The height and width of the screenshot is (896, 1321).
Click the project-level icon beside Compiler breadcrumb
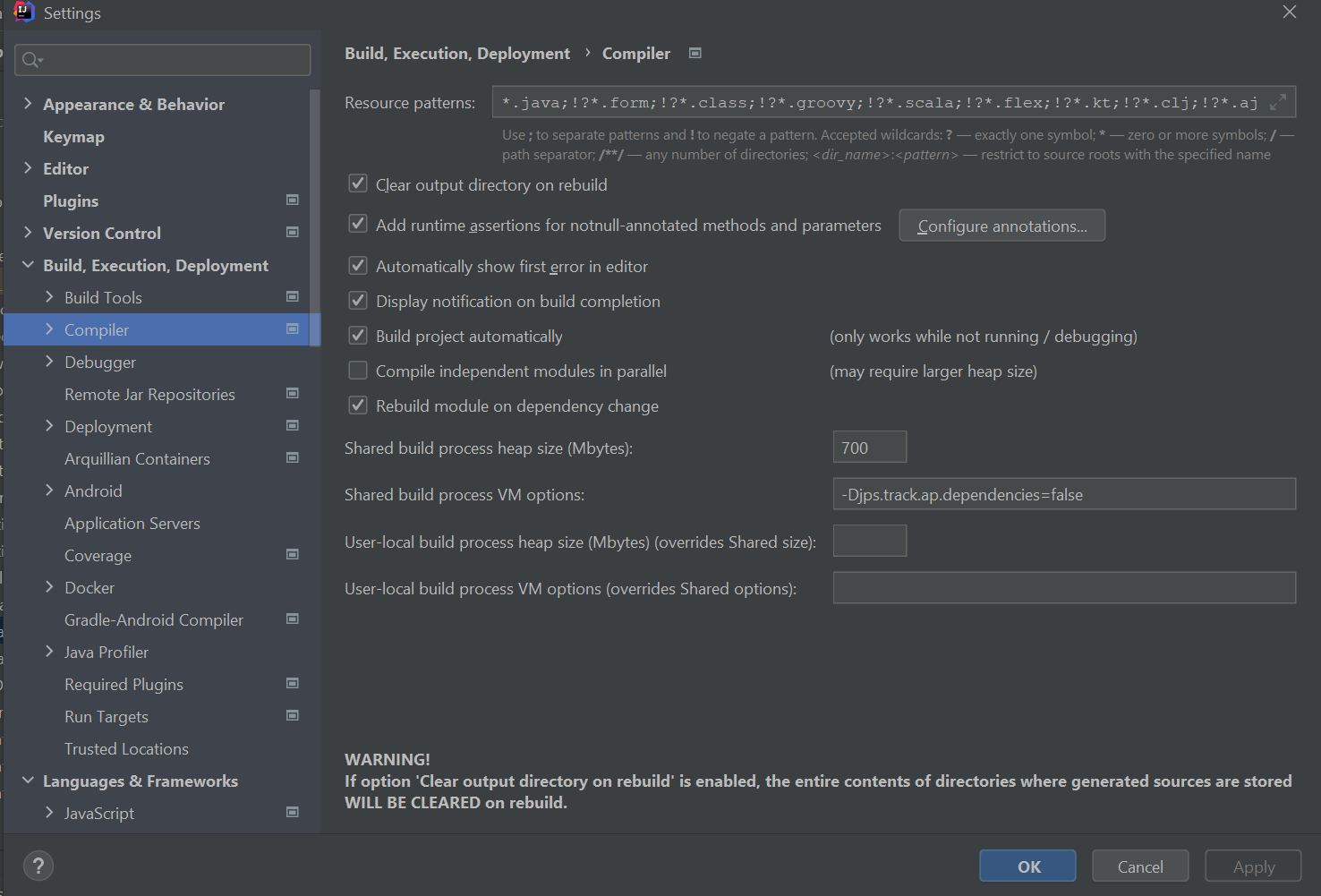pyautogui.click(x=695, y=54)
